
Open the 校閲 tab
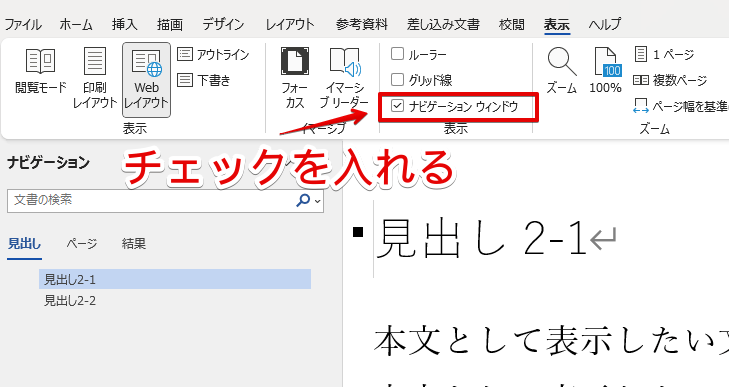[x=511, y=24]
